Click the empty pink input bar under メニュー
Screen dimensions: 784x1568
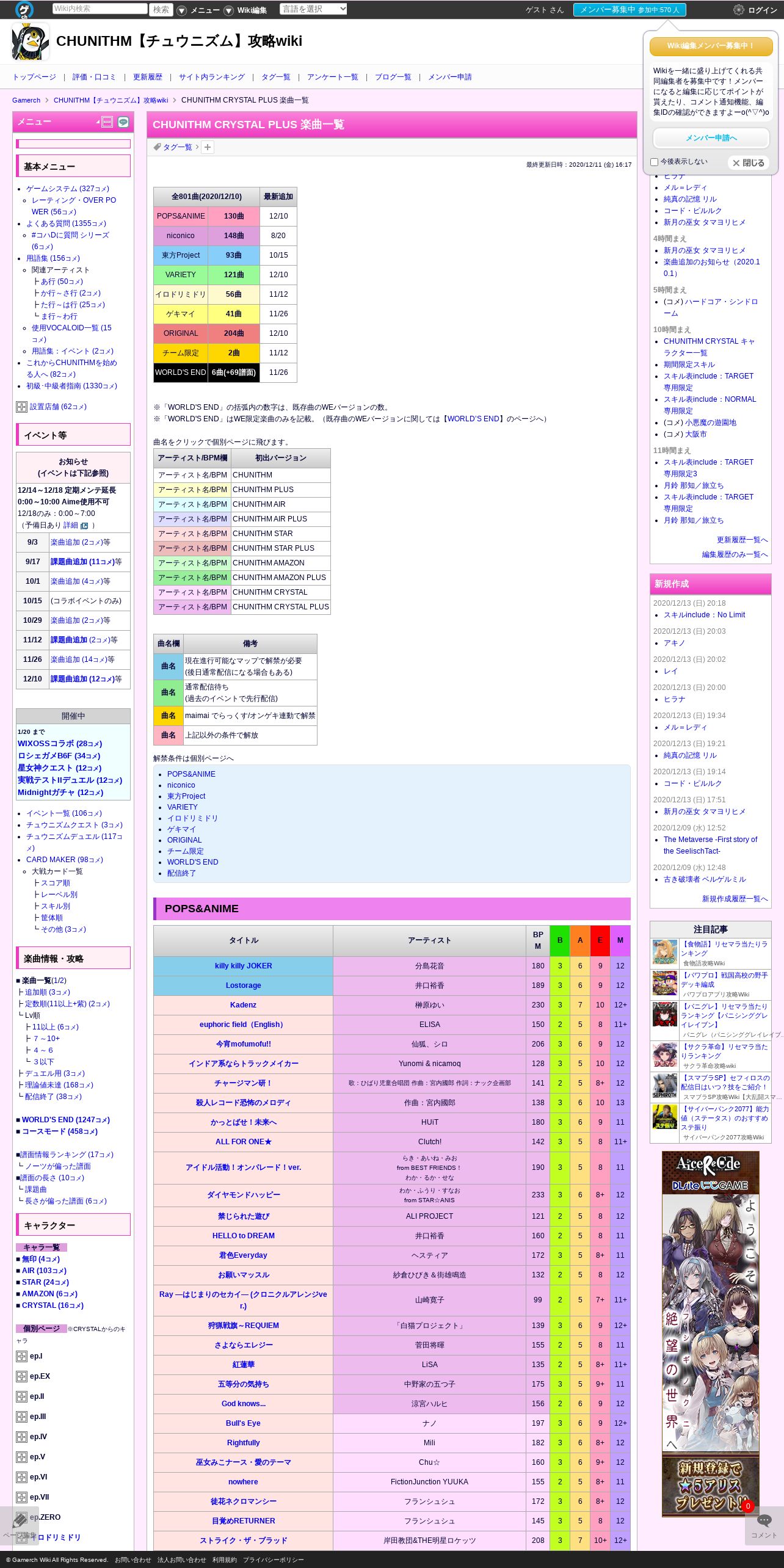(x=73, y=144)
